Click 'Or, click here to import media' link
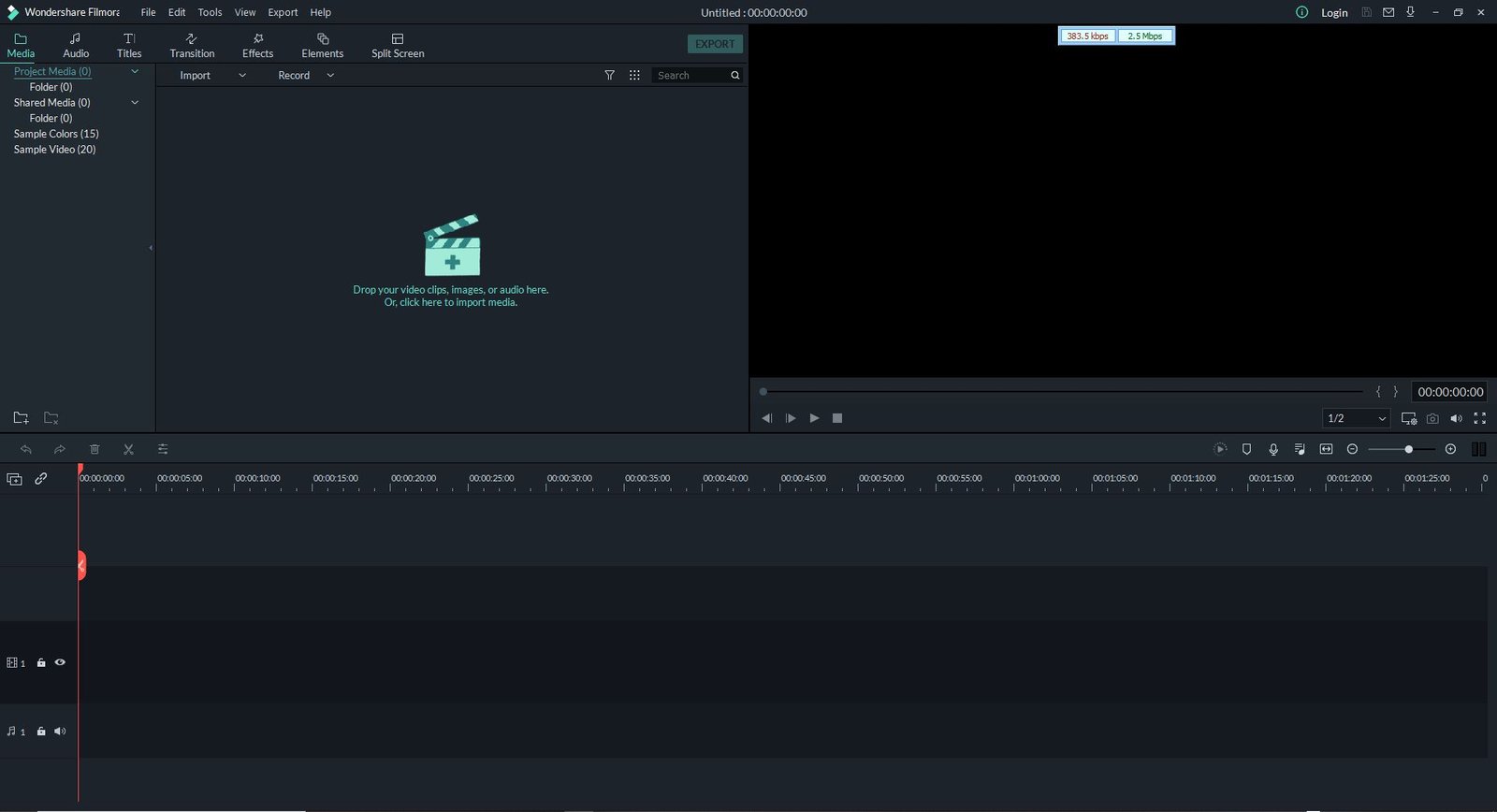This screenshot has height=812, width=1497. pos(451,302)
